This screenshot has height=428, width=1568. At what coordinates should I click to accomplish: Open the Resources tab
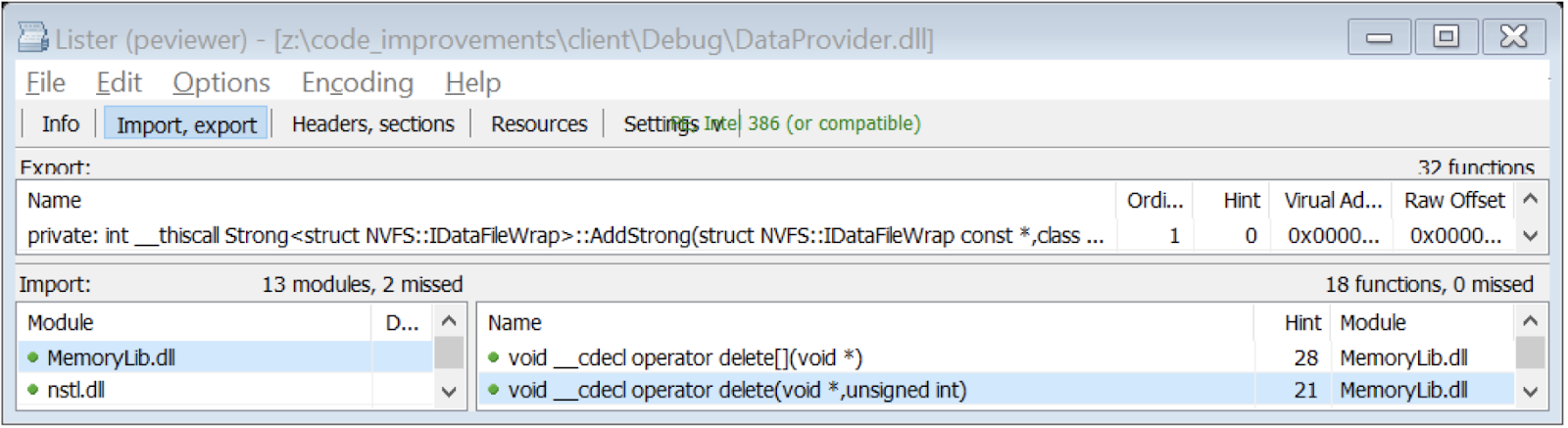(x=539, y=124)
